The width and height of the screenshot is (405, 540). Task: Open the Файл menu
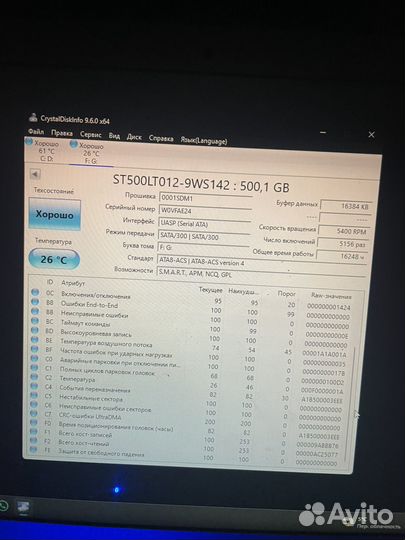click(x=36, y=132)
